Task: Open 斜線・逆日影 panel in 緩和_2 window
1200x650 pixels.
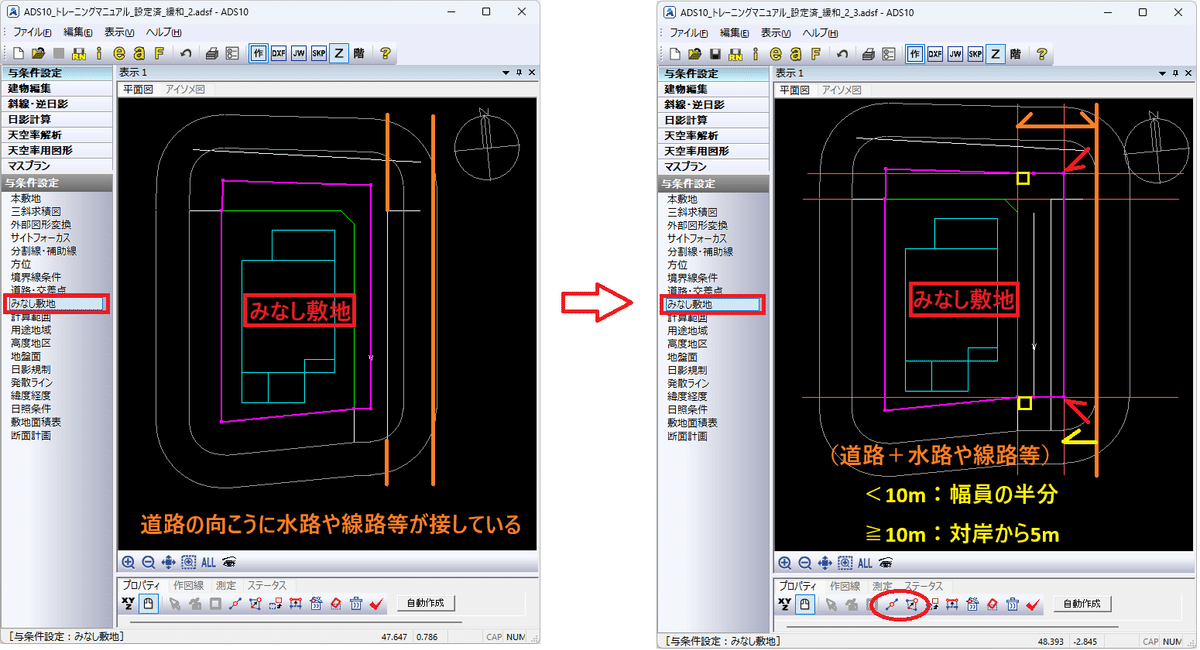Action: (x=57, y=104)
